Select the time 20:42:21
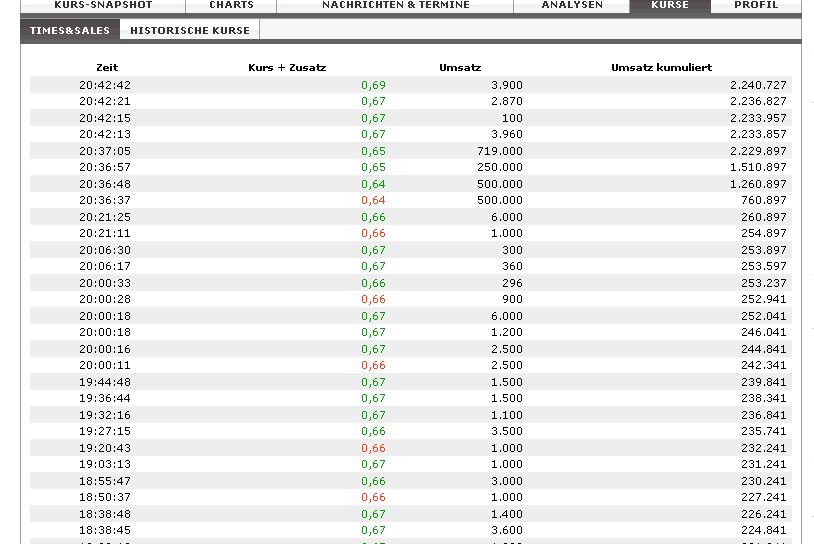 pyautogui.click(x=105, y=101)
